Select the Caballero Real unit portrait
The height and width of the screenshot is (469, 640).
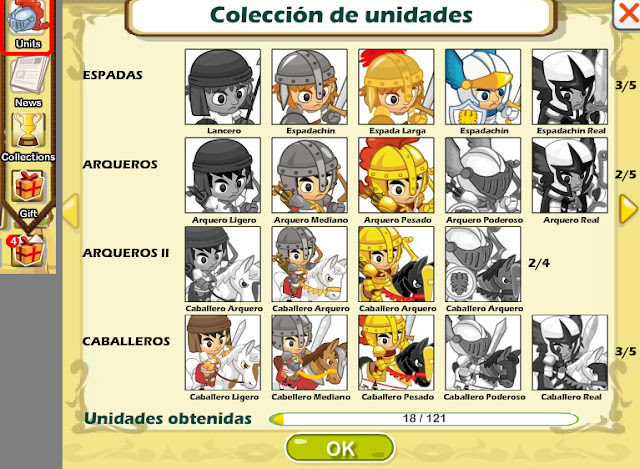point(570,353)
